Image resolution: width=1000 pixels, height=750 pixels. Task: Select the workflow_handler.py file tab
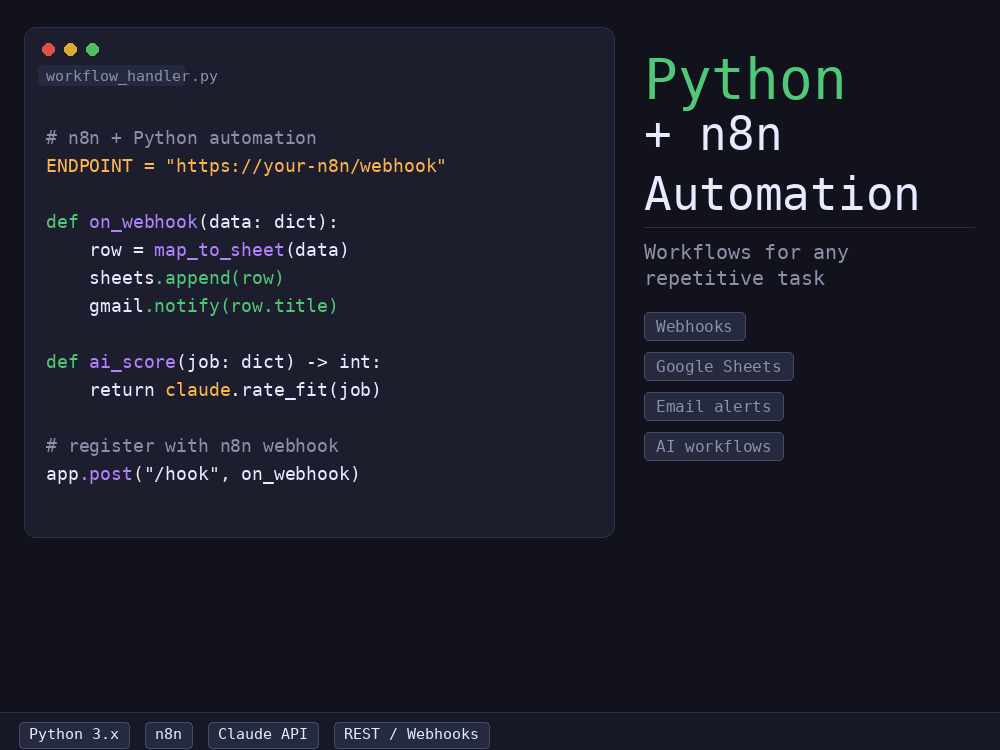coord(112,76)
